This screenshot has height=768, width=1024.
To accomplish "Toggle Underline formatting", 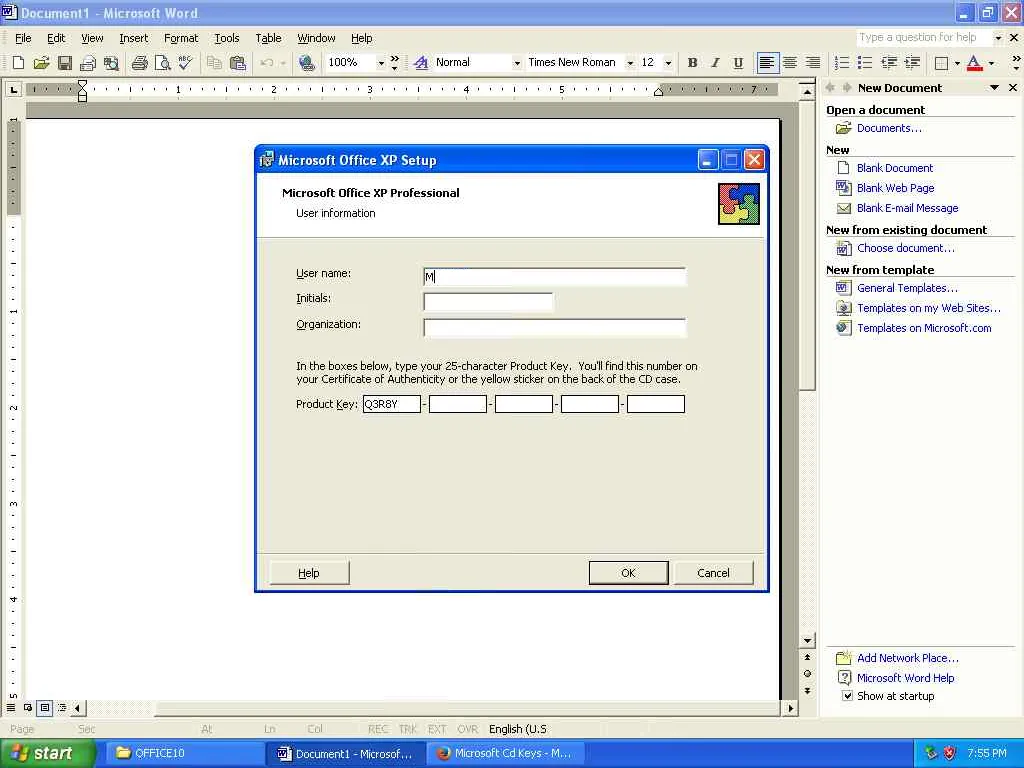I will (738, 63).
